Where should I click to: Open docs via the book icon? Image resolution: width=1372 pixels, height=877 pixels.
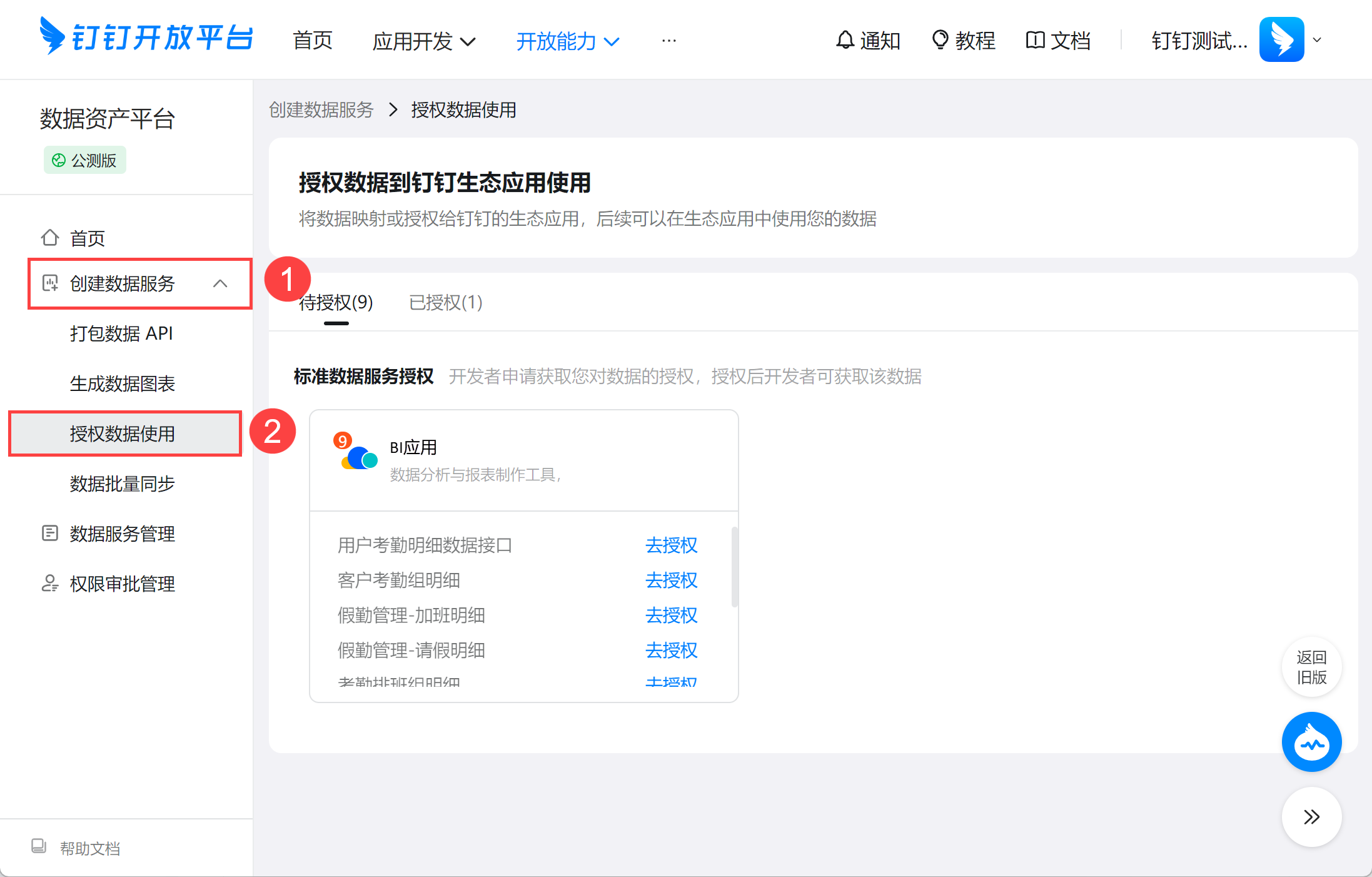point(1035,40)
